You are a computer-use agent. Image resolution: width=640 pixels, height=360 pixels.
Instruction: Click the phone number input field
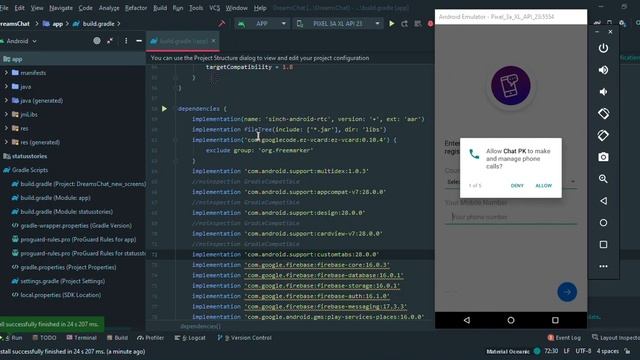(511, 217)
